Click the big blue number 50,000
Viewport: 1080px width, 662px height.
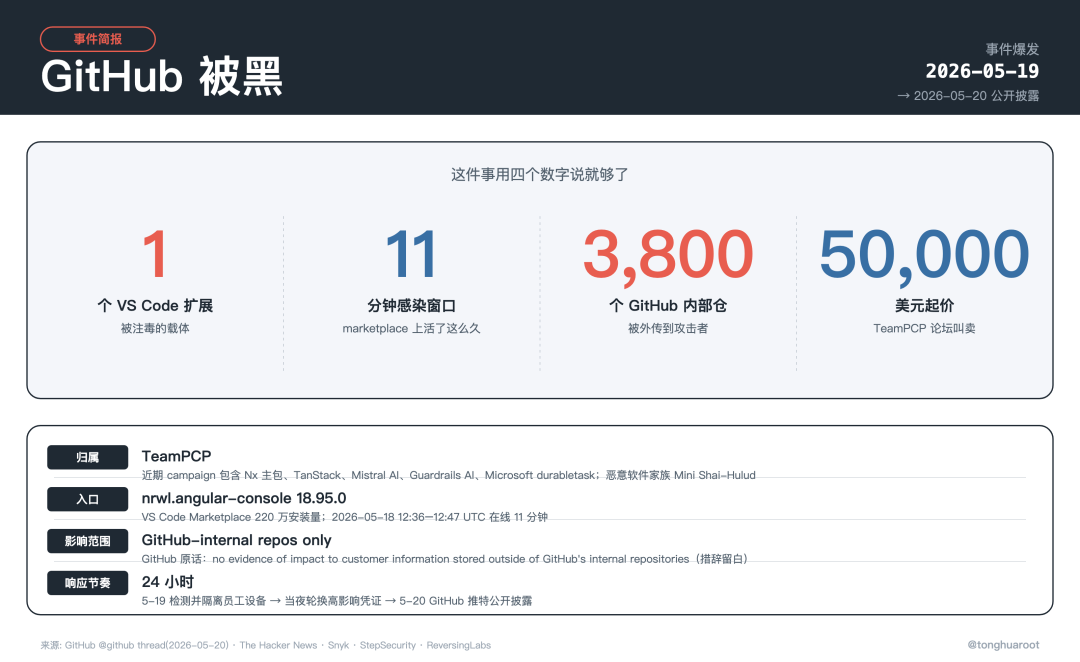[924, 256]
